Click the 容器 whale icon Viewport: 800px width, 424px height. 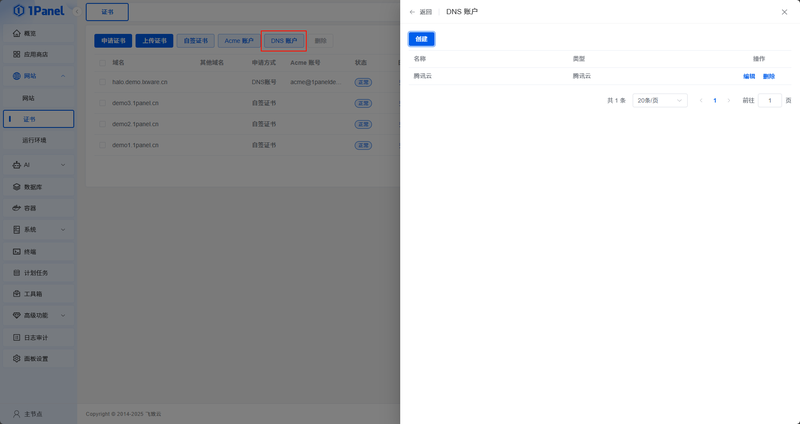tap(17, 208)
